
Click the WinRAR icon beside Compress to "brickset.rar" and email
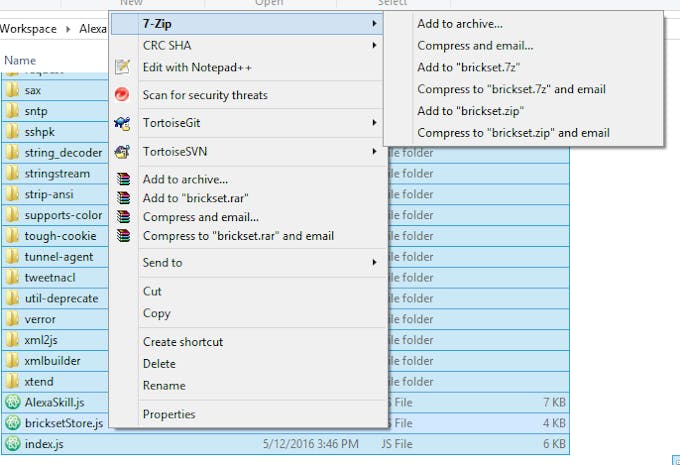point(124,236)
